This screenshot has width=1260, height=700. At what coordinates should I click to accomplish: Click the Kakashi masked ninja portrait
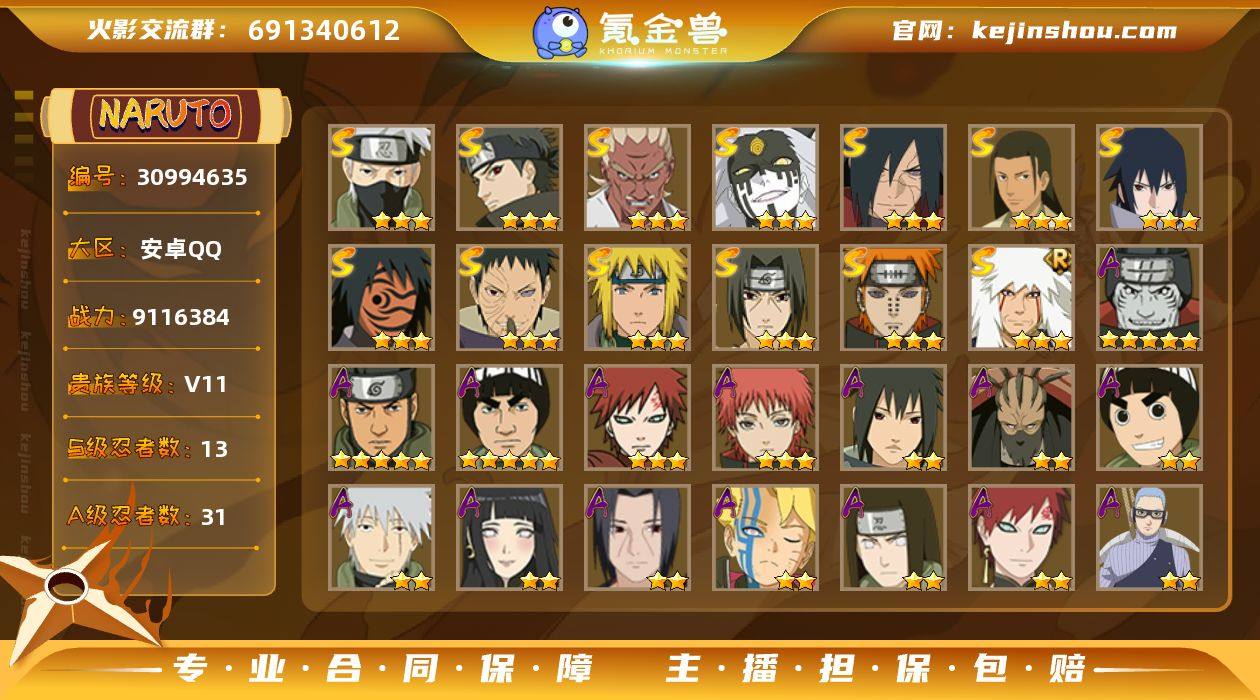point(381,178)
